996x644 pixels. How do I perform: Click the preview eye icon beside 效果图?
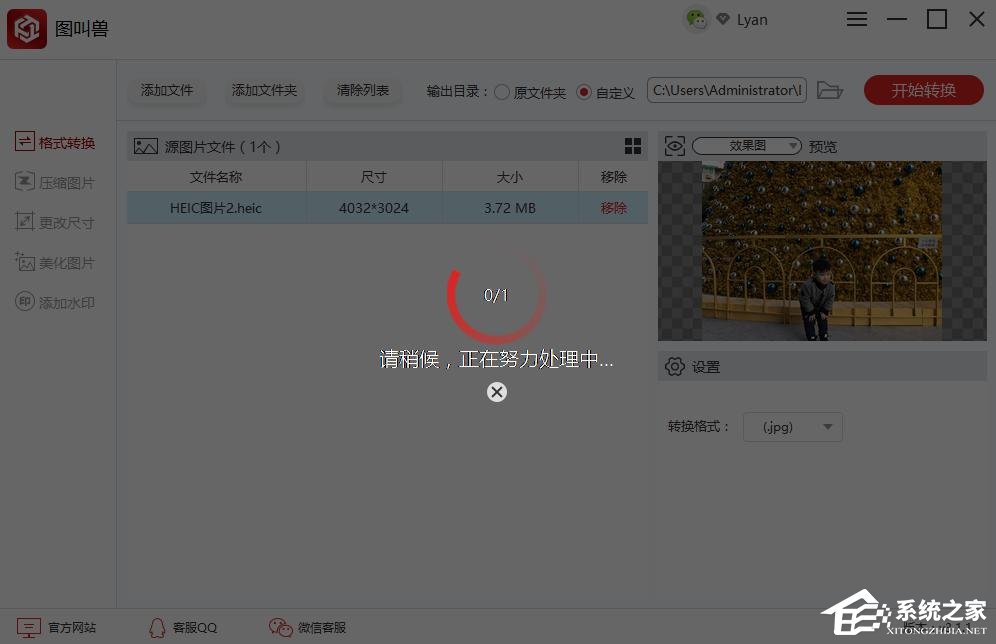click(x=675, y=145)
